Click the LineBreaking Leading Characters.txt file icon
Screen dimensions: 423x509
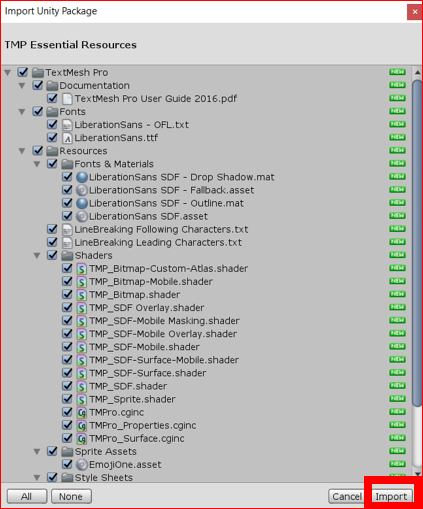click(67, 242)
